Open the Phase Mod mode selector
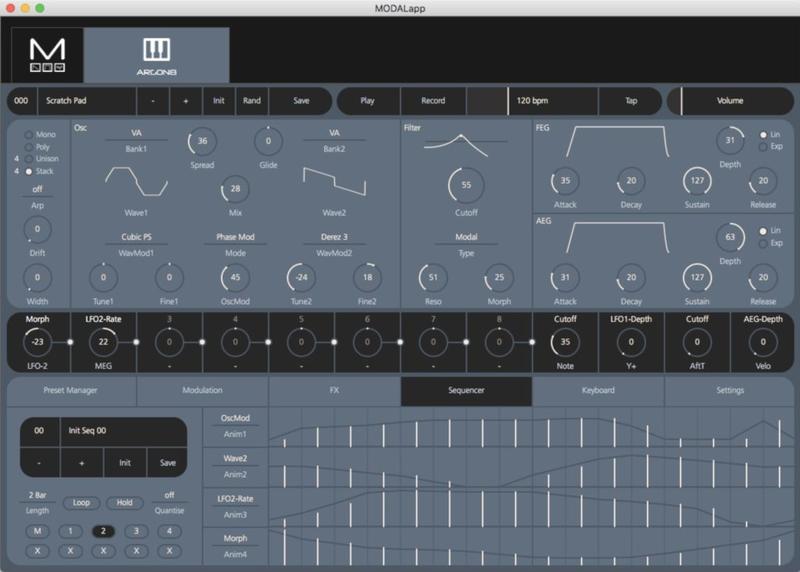 pyautogui.click(x=235, y=237)
